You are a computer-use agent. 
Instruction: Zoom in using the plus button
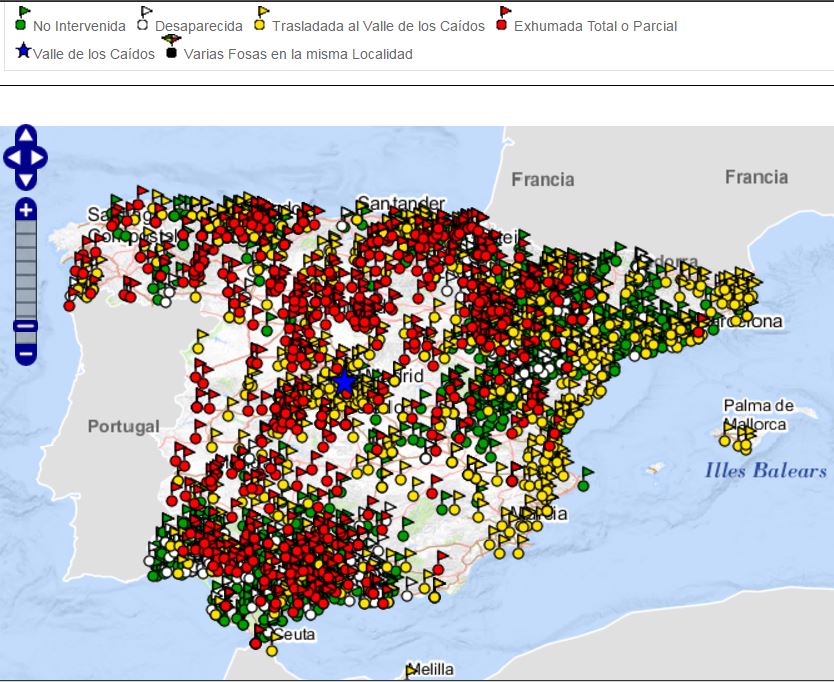pos(26,210)
